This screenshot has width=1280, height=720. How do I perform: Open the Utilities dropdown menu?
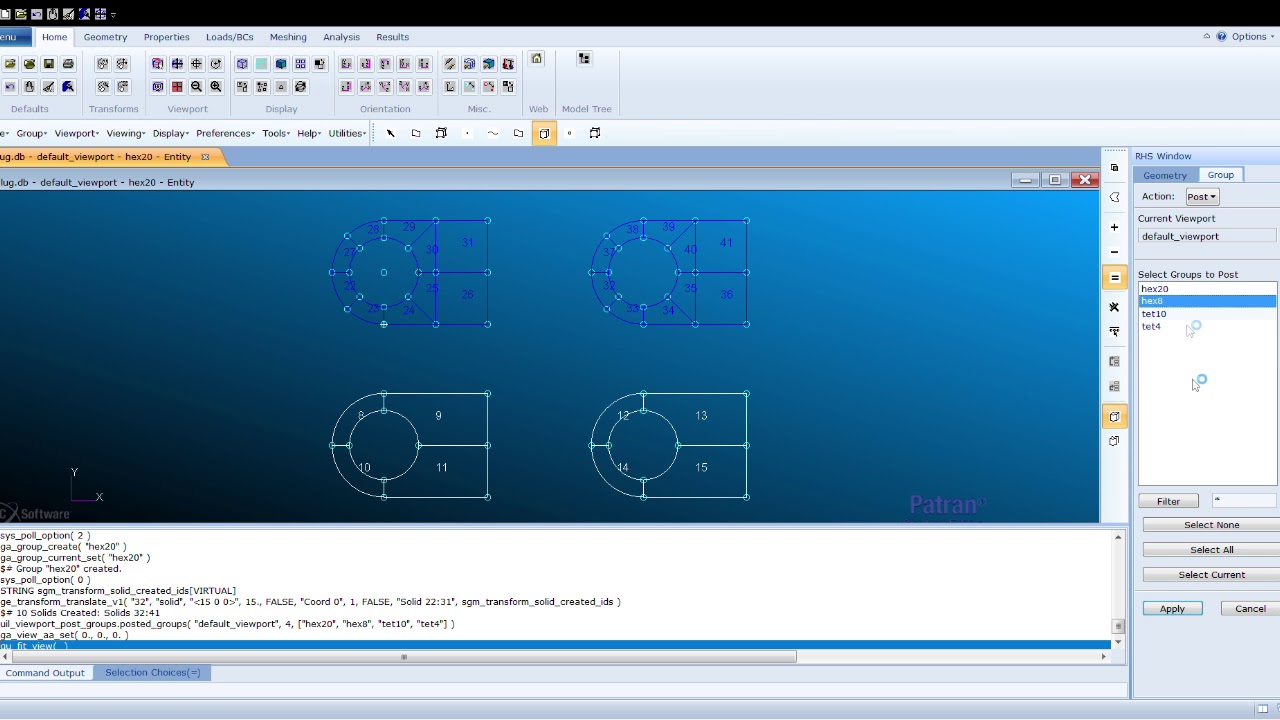point(347,133)
